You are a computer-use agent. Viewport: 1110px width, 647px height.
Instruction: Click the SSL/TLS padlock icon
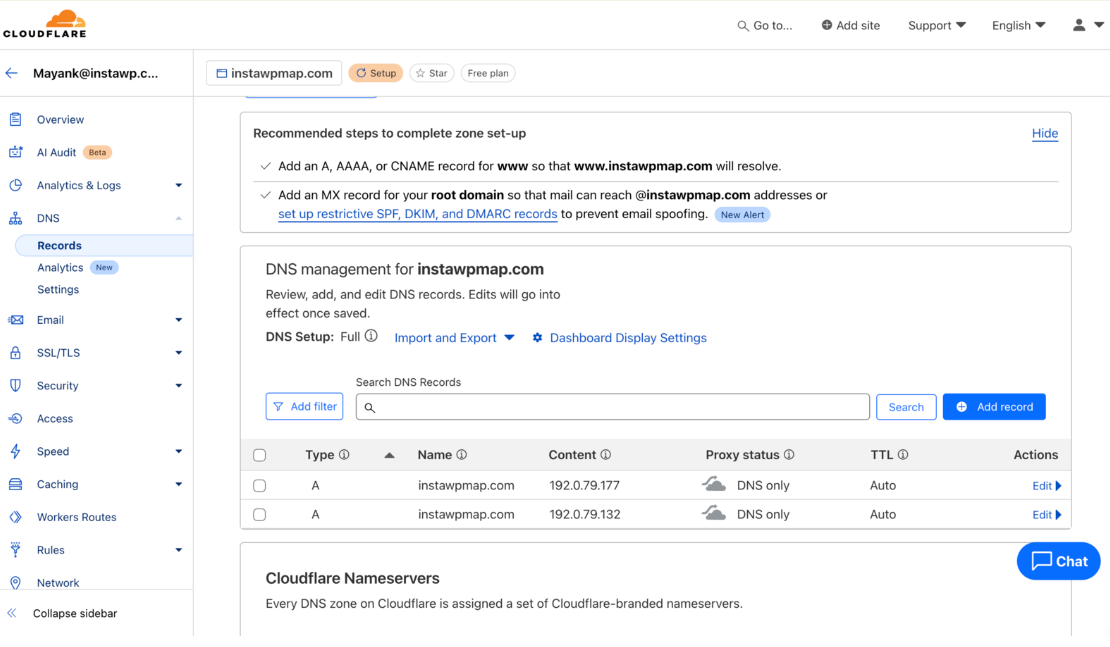coord(16,353)
